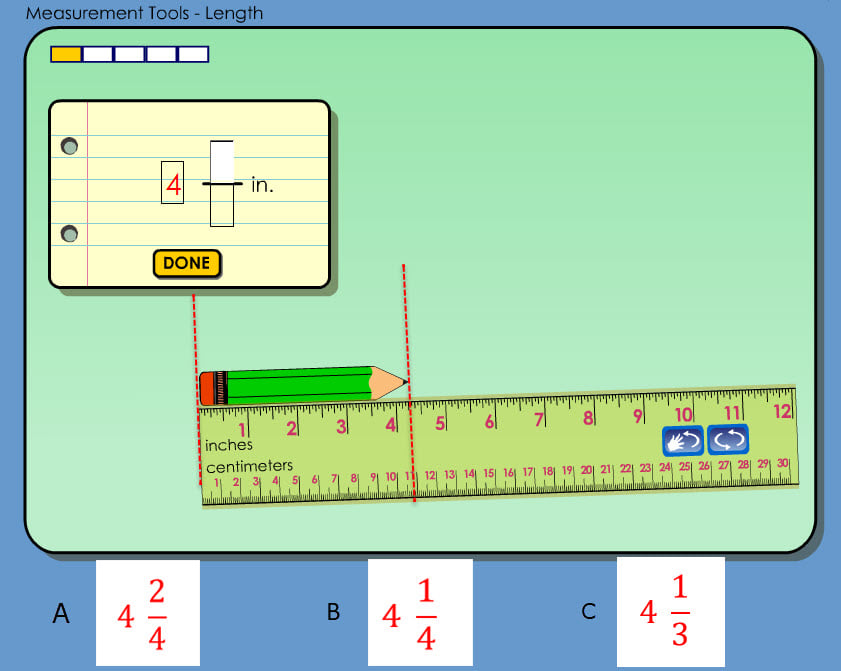This screenshot has height=671, width=841.
Task: Click the last empty progress bar segment
Action: (x=193, y=54)
